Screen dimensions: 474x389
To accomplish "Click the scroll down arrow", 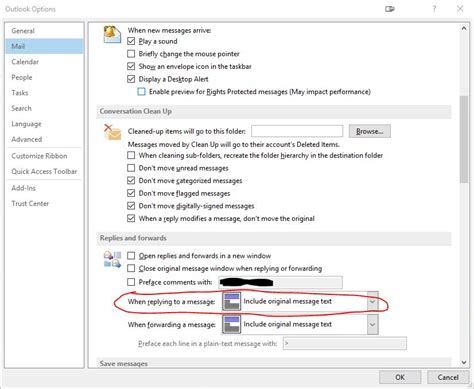I will click(464, 363).
